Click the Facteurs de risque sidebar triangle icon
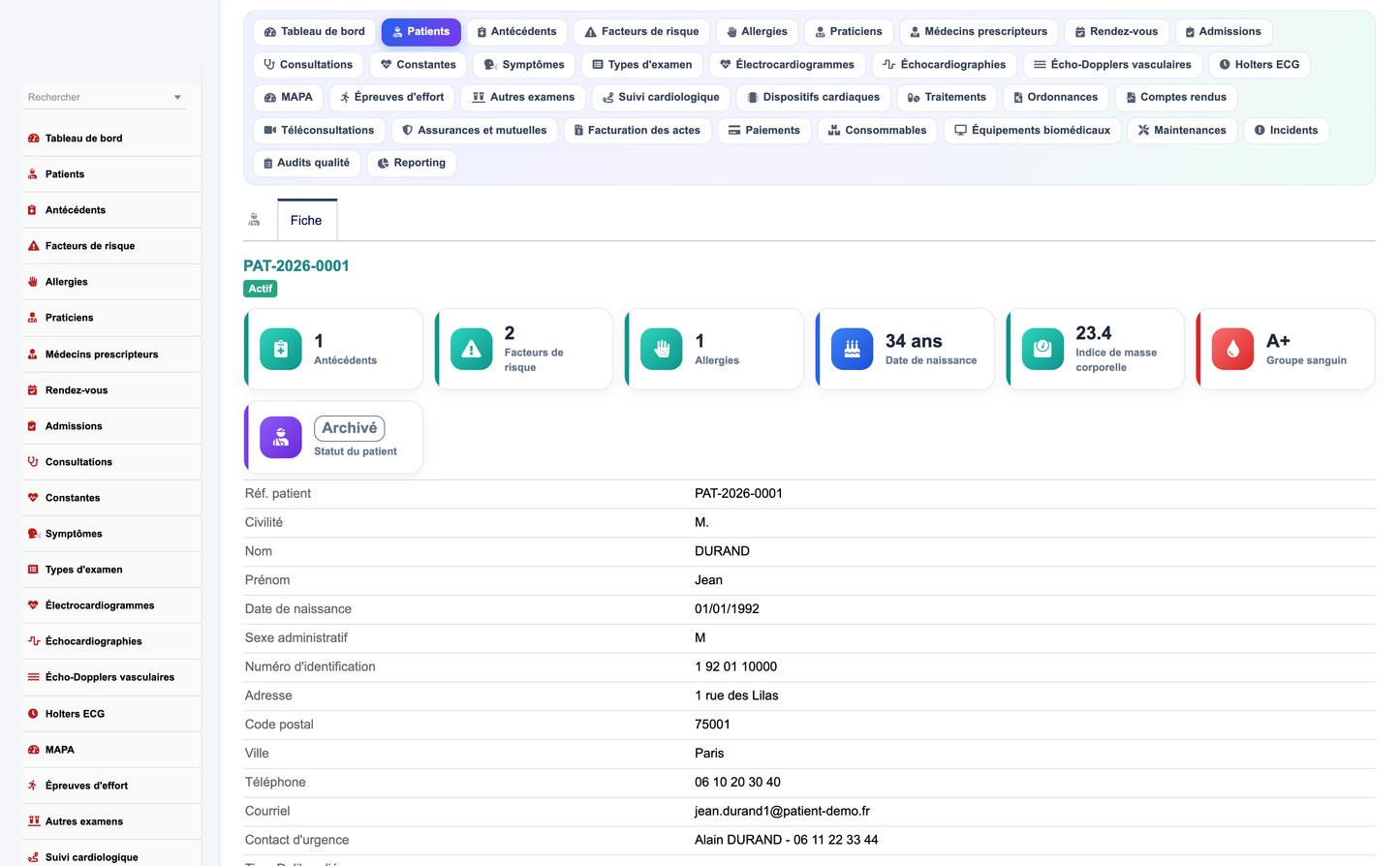1400x866 pixels. click(33, 246)
